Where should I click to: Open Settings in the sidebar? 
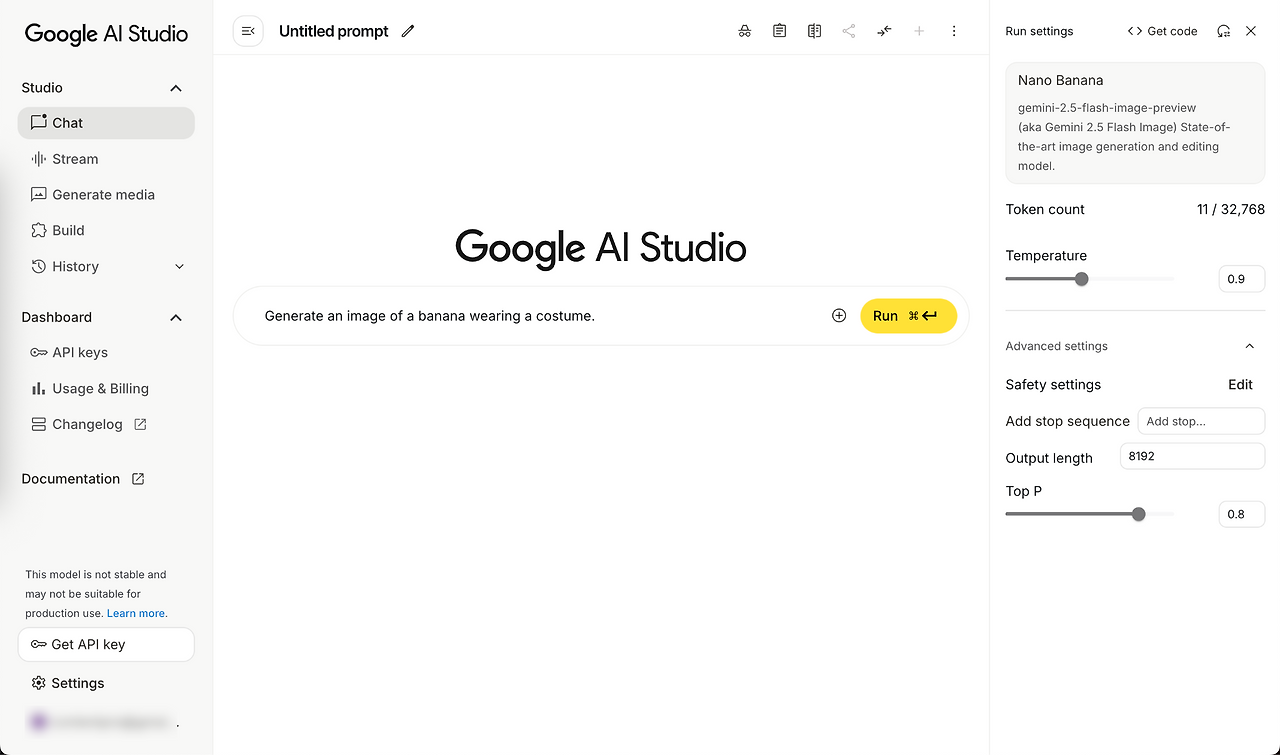(x=68, y=683)
